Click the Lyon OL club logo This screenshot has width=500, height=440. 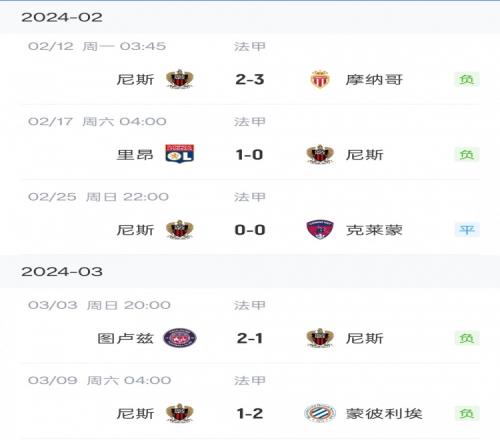(x=180, y=154)
